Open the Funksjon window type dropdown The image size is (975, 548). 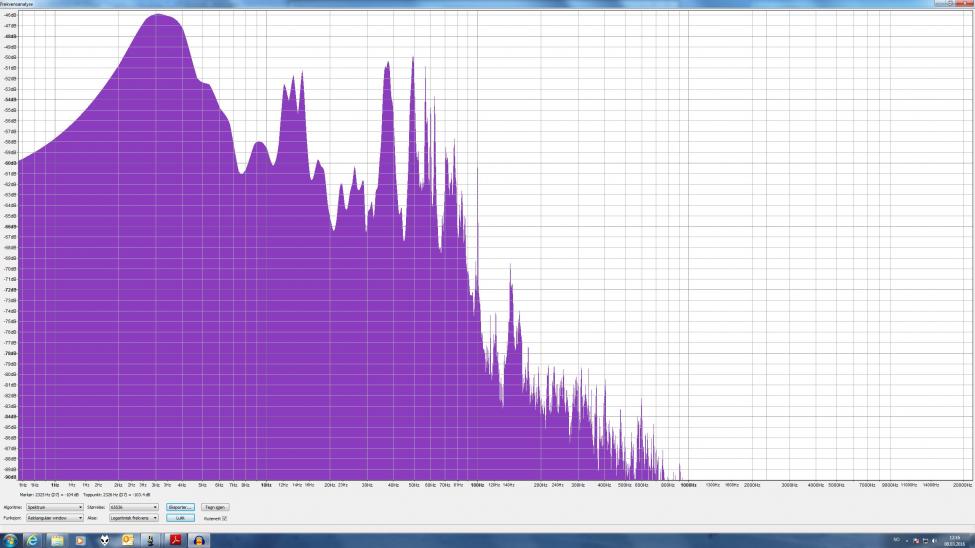(55, 518)
